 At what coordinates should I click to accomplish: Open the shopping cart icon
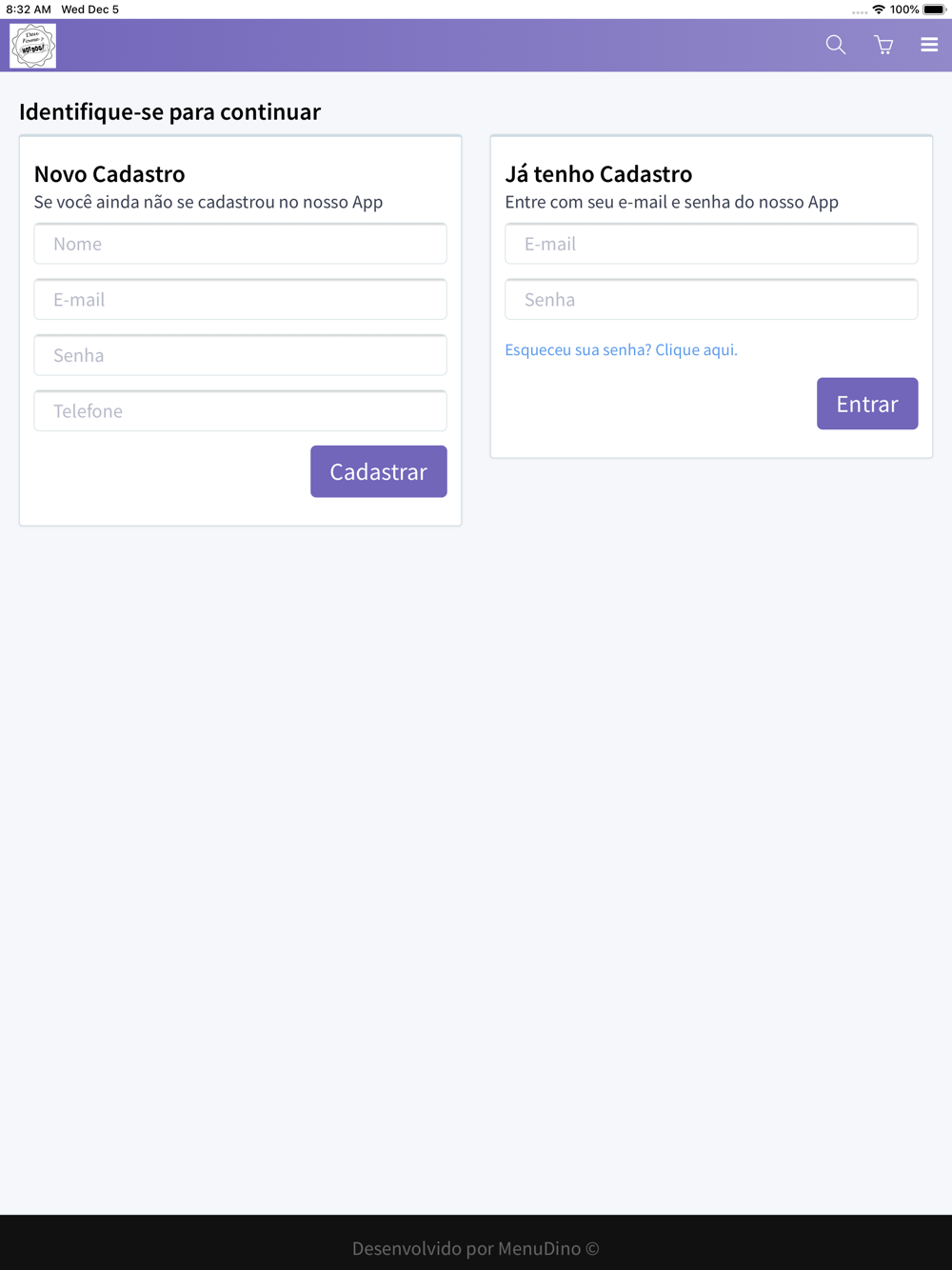click(x=883, y=45)
